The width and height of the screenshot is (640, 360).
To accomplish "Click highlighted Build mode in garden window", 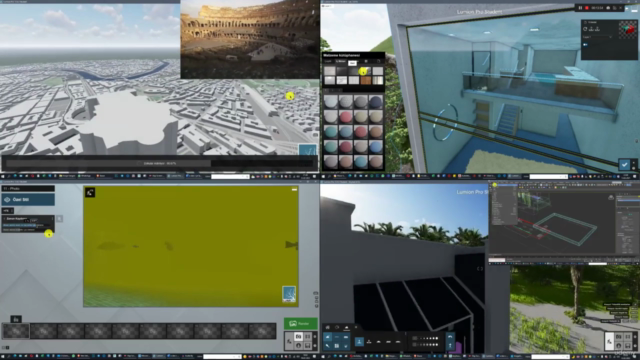I will point(609,342).
